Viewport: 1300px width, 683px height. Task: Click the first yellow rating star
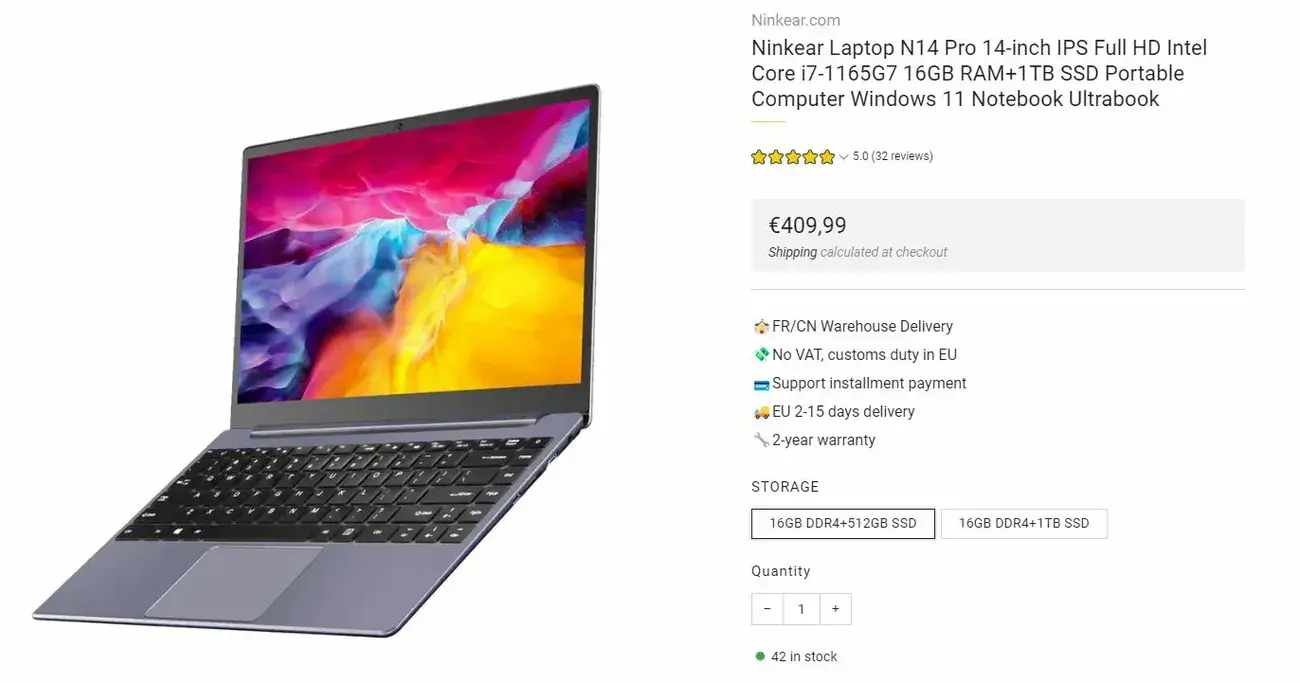coord(759,157)
